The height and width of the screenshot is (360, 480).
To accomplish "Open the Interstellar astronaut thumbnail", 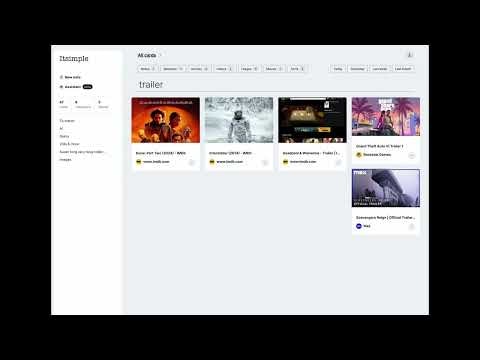I will coord(239,120).
